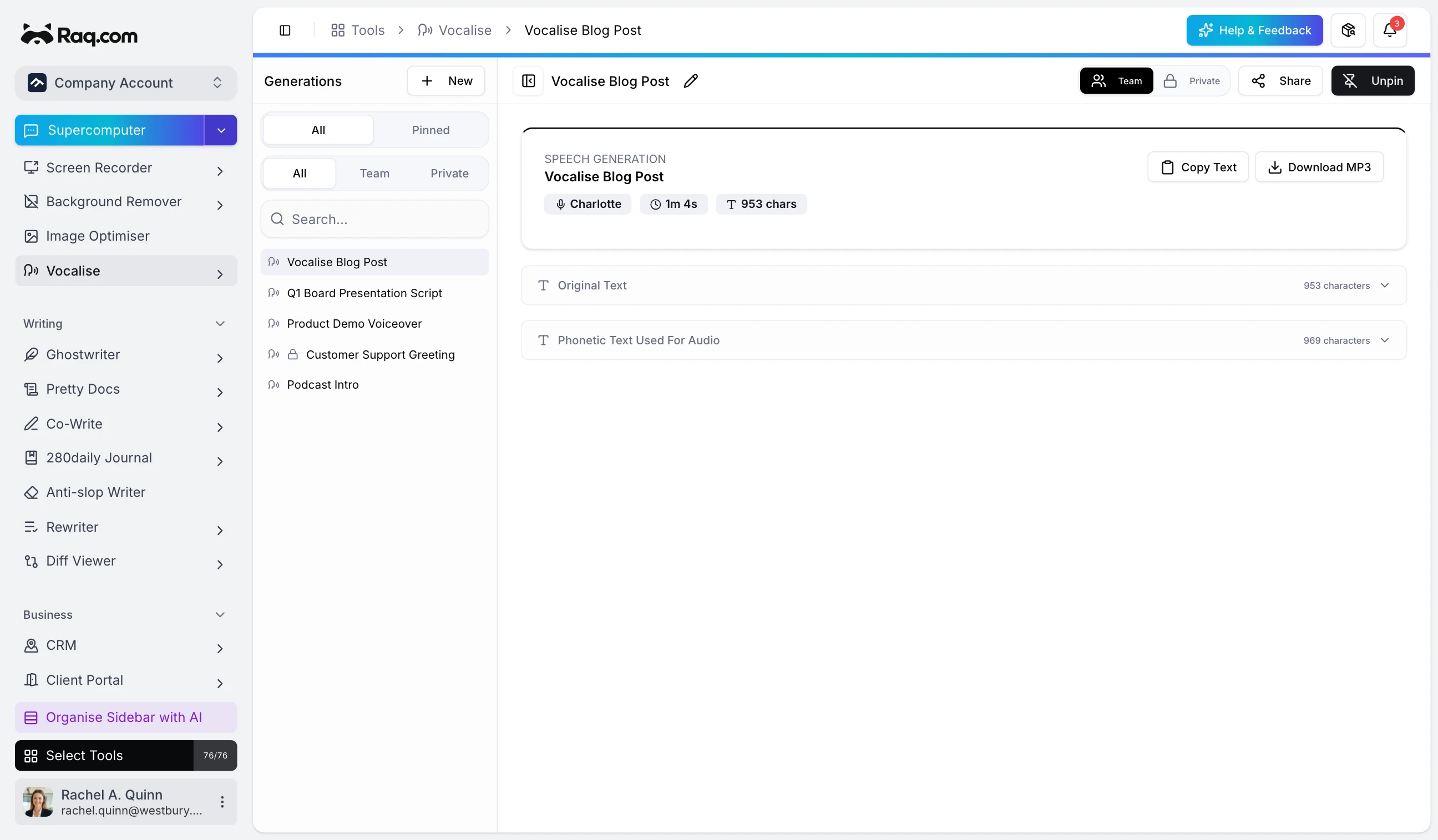Open Diff Viewer tool
This screenshot has height=840, width=1438.
[x=125, y=561]
